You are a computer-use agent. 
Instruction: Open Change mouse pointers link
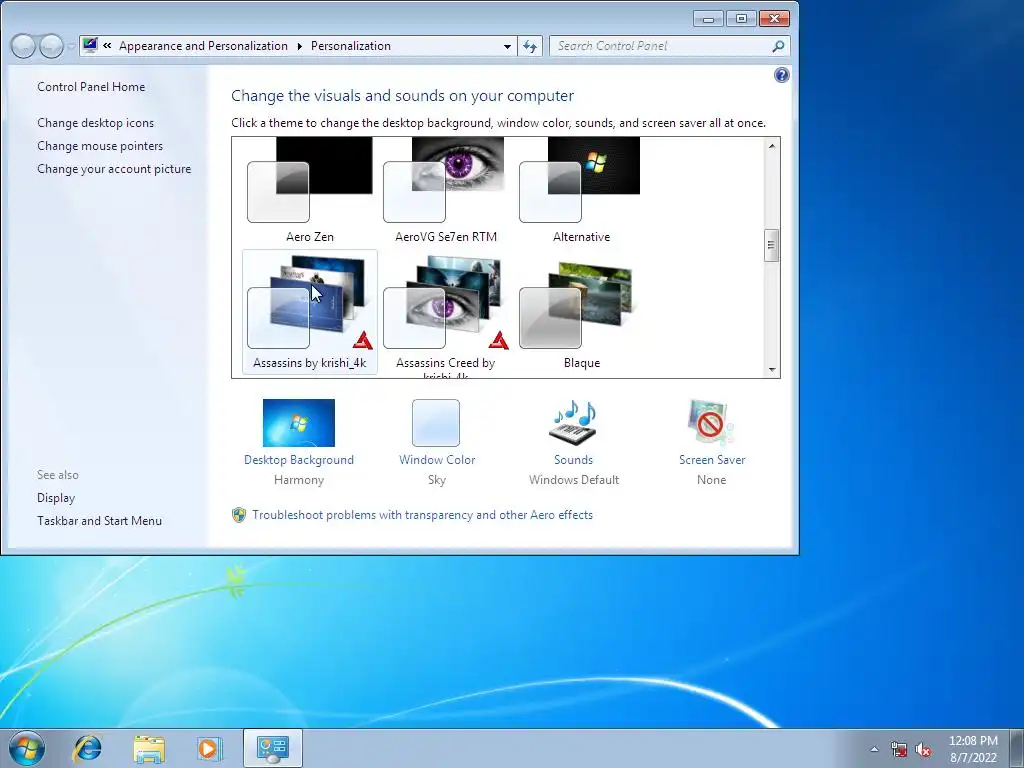[x=100, y=146]
